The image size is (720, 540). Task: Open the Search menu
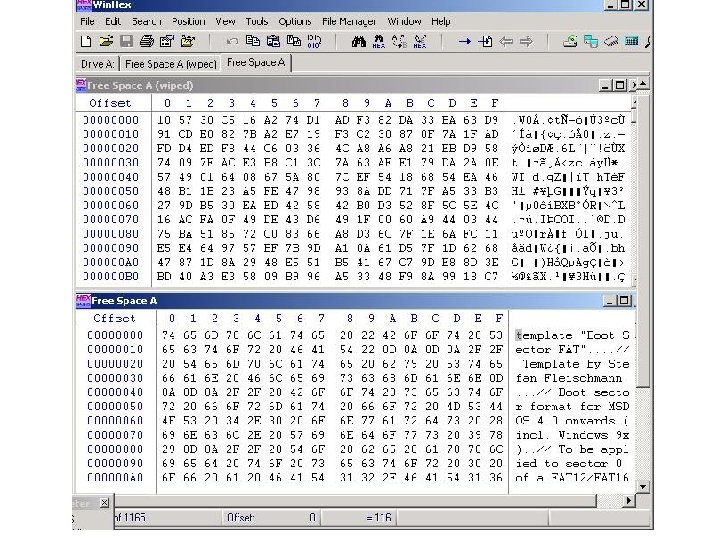[147, 21]
